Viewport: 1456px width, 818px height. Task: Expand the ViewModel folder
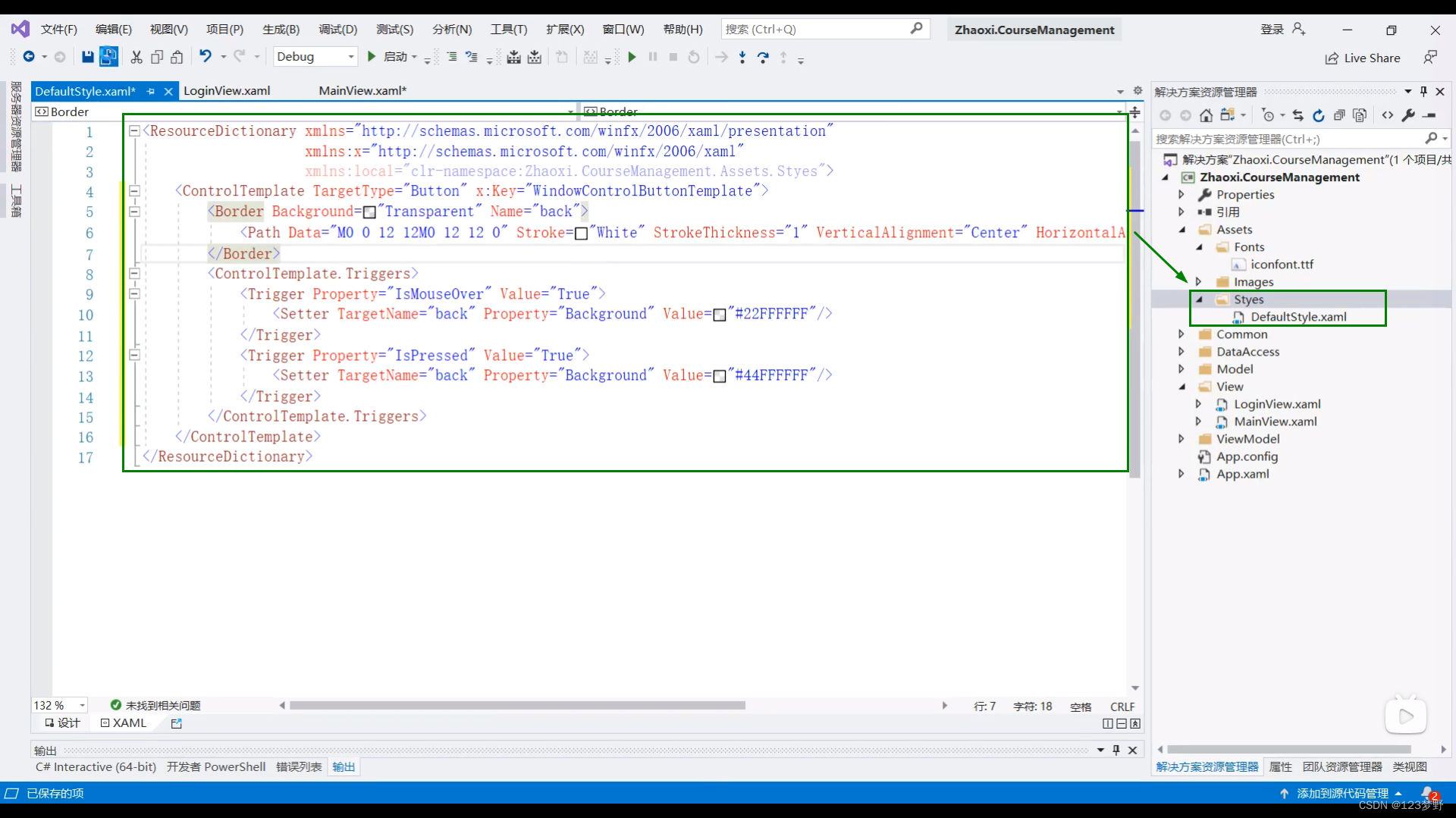pyautogui.click(x=1181, y=438)
